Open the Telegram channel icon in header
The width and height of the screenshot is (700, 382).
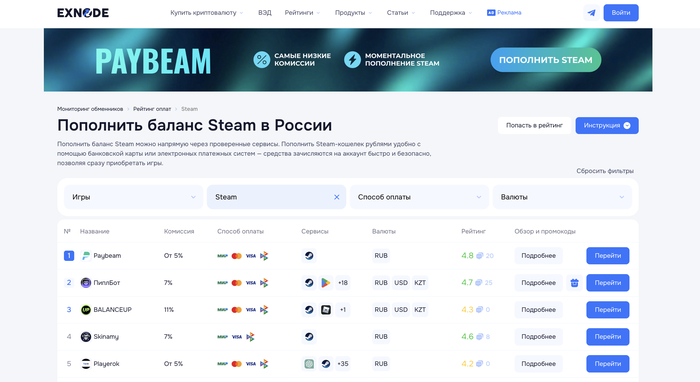(592, 12)
